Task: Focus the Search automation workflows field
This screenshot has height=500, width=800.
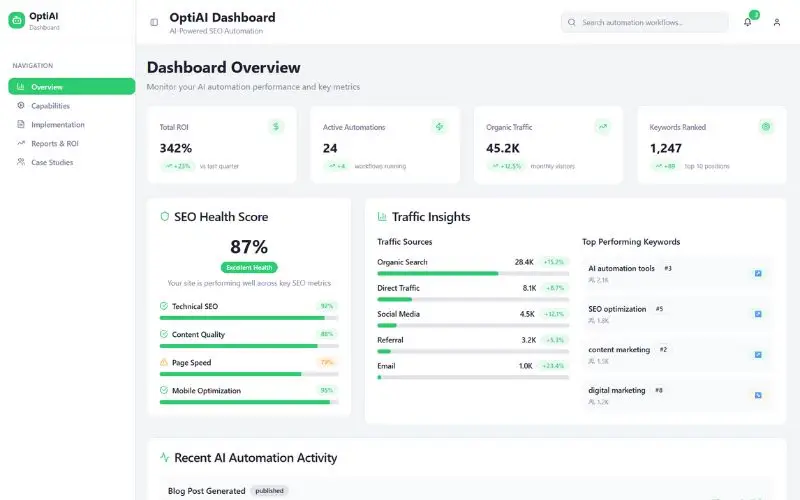Action: pos(645,22)
